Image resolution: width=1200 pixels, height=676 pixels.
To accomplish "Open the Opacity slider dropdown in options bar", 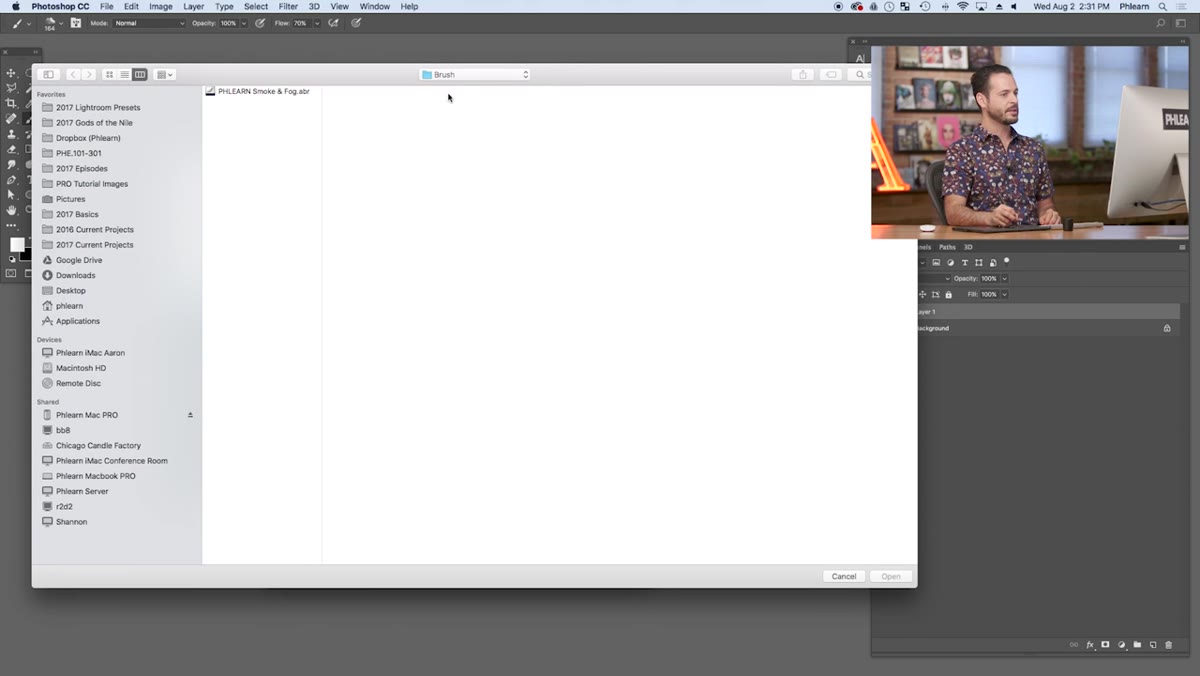I will tap(244, 23).
